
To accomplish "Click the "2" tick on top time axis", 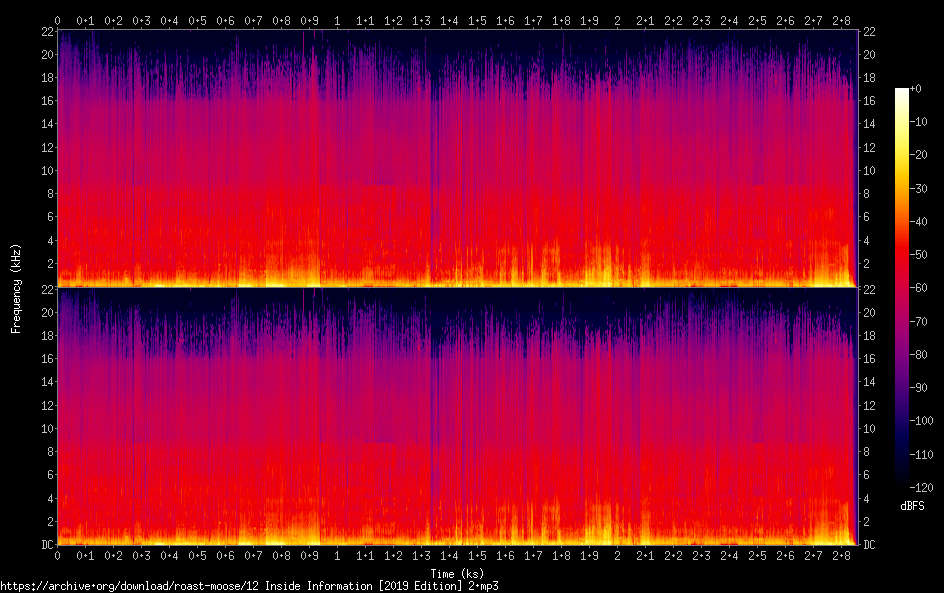I will pos(617,20).
